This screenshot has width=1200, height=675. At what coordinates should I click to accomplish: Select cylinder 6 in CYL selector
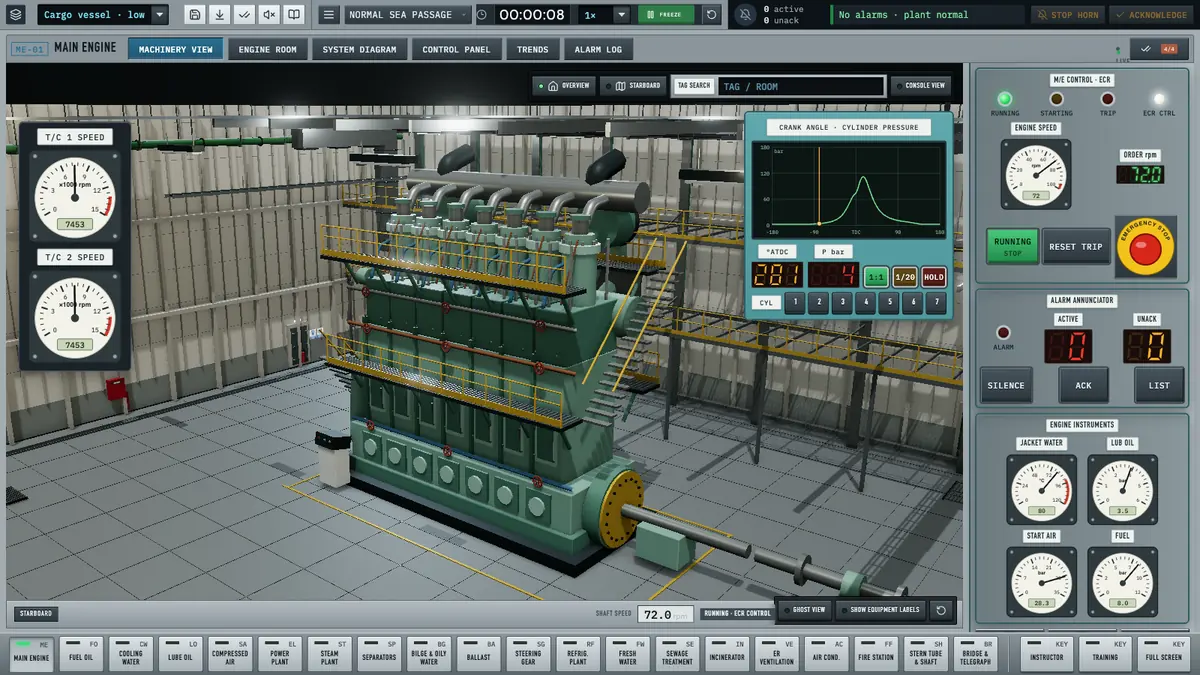913,302
